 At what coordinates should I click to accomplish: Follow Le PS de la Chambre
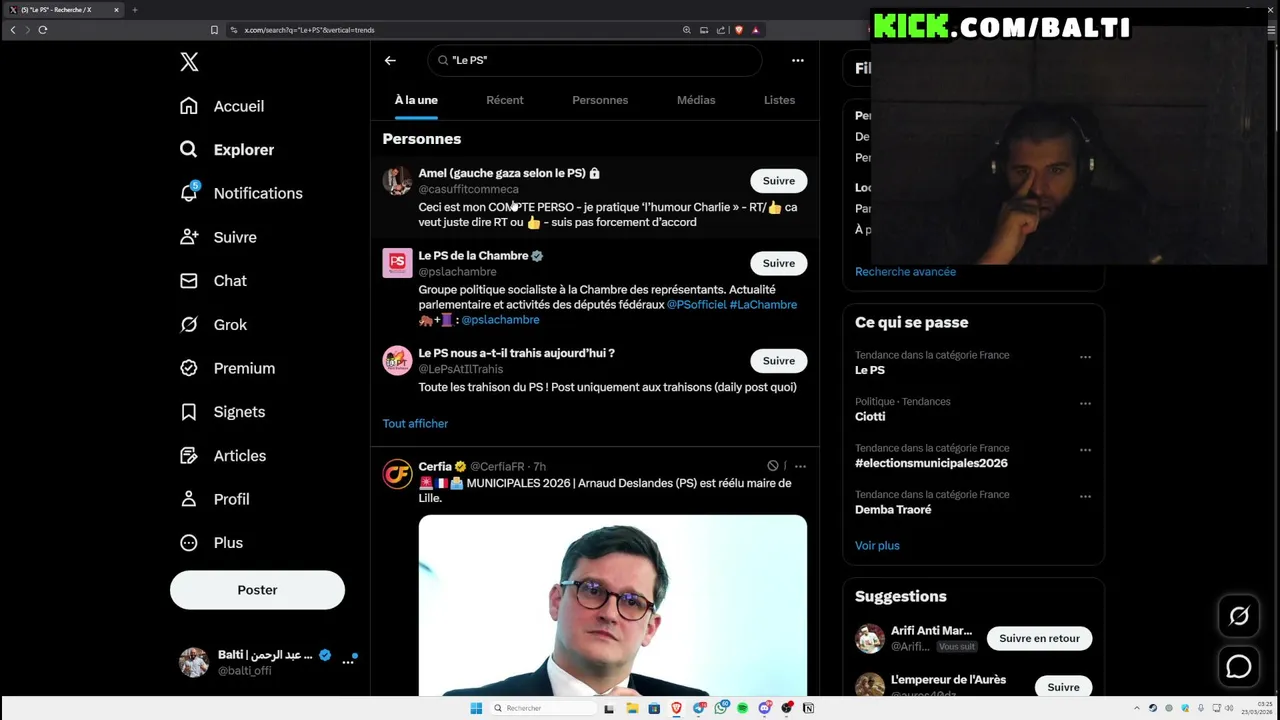click(779, 263)
